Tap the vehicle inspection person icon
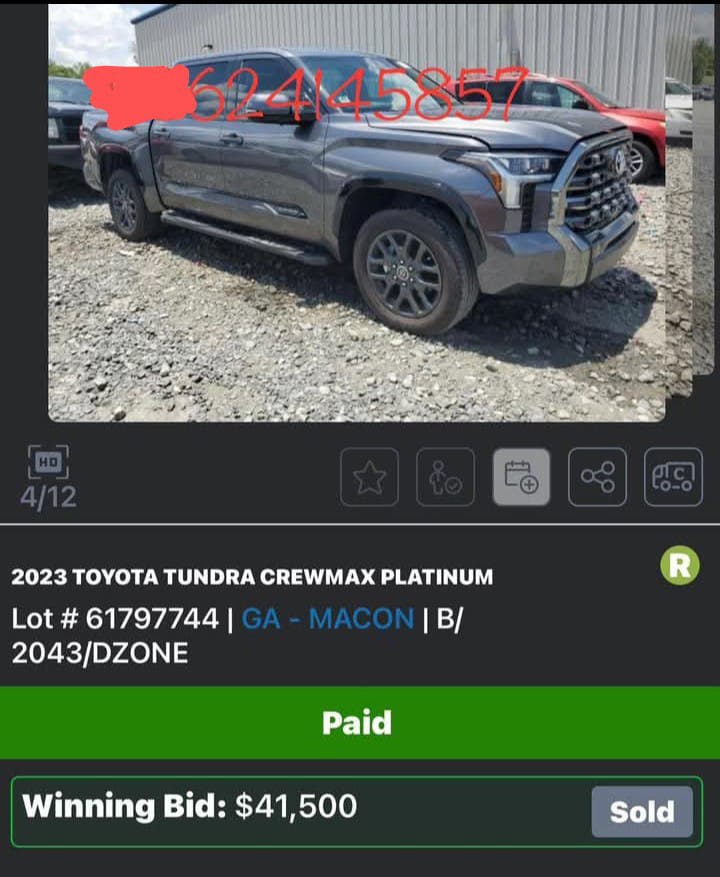The image size is (720, 877). [x=445, y=477]
